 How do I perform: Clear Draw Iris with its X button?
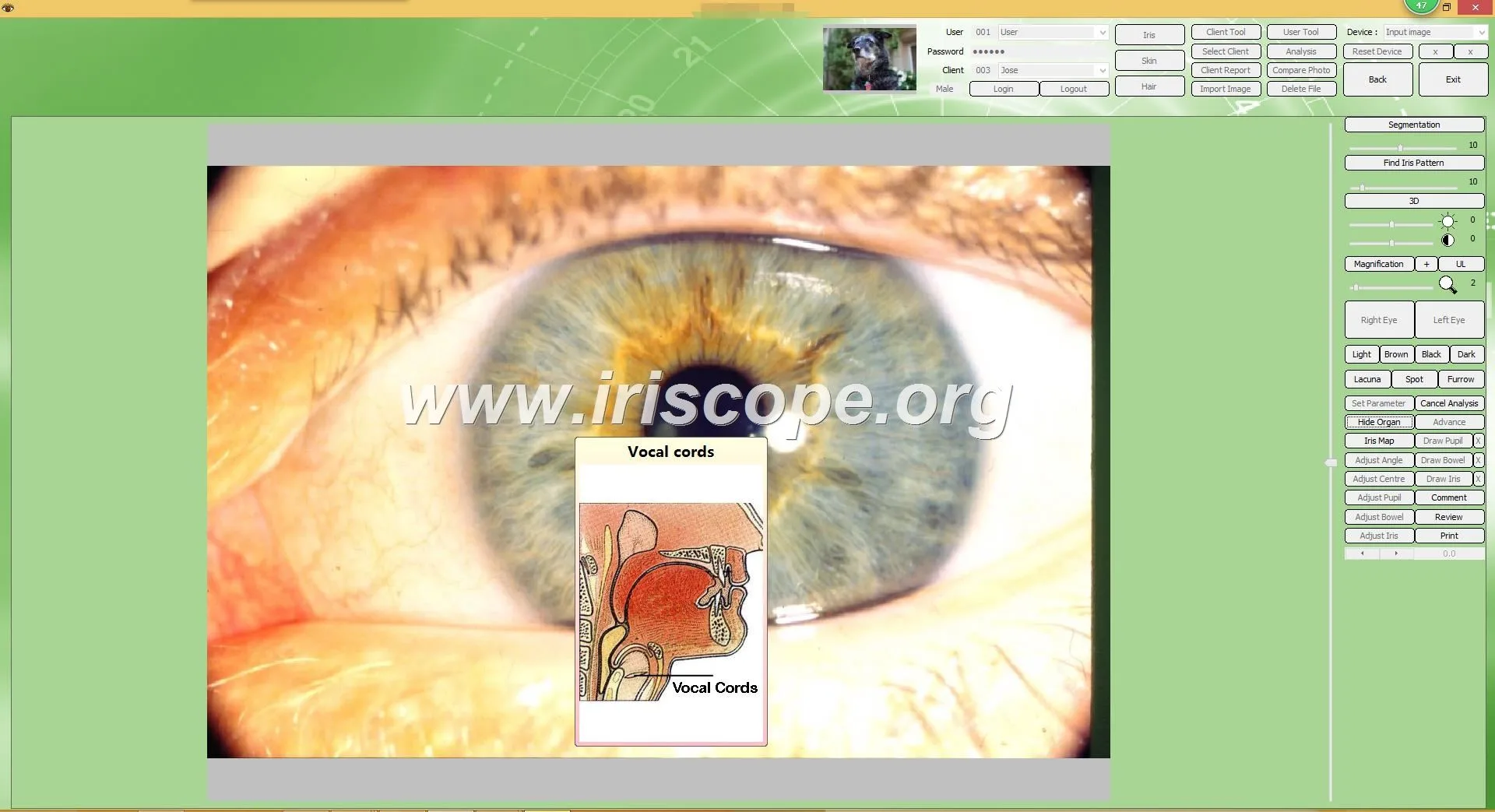1478,479
